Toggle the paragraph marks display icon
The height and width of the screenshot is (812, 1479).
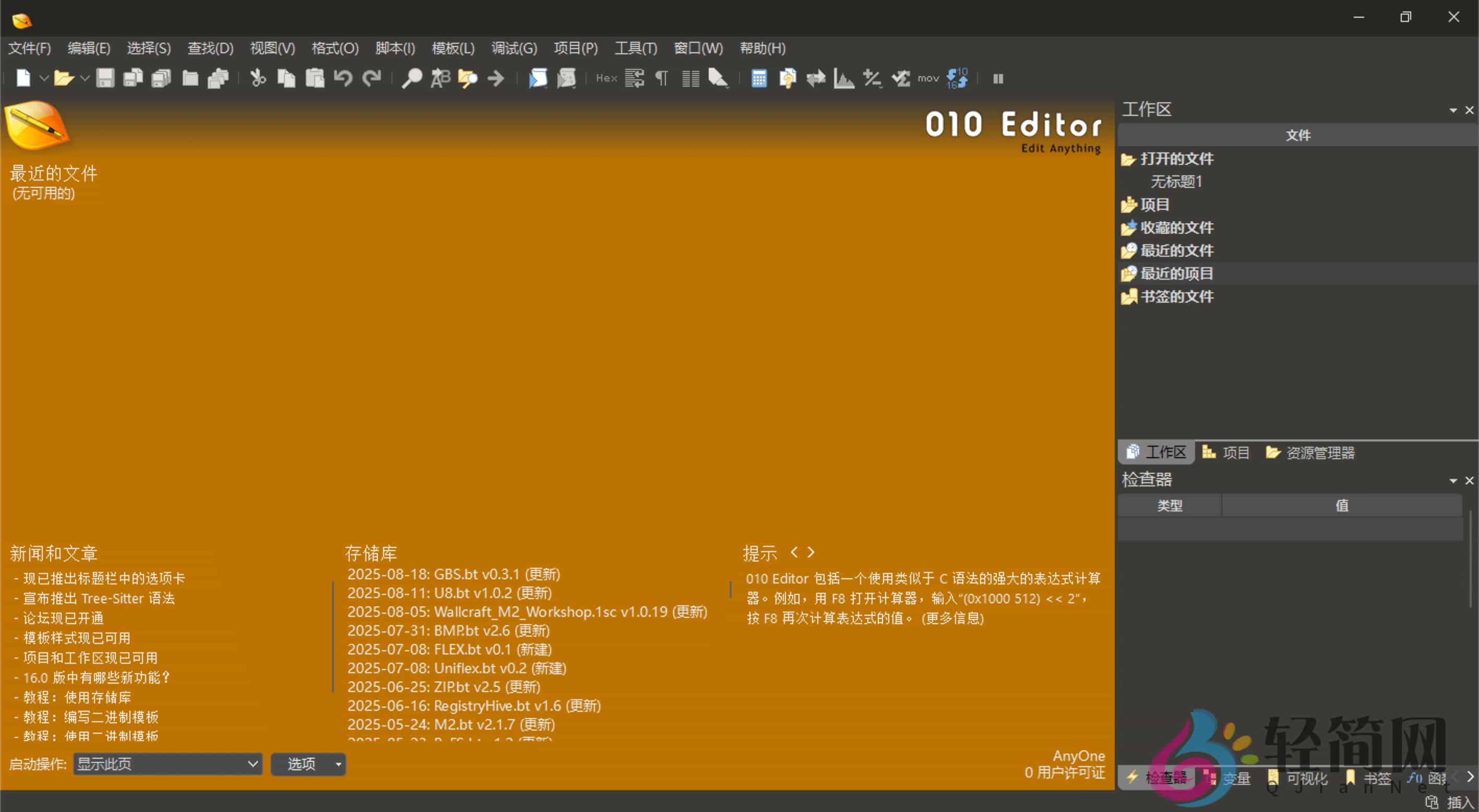[x=661, y=78]
